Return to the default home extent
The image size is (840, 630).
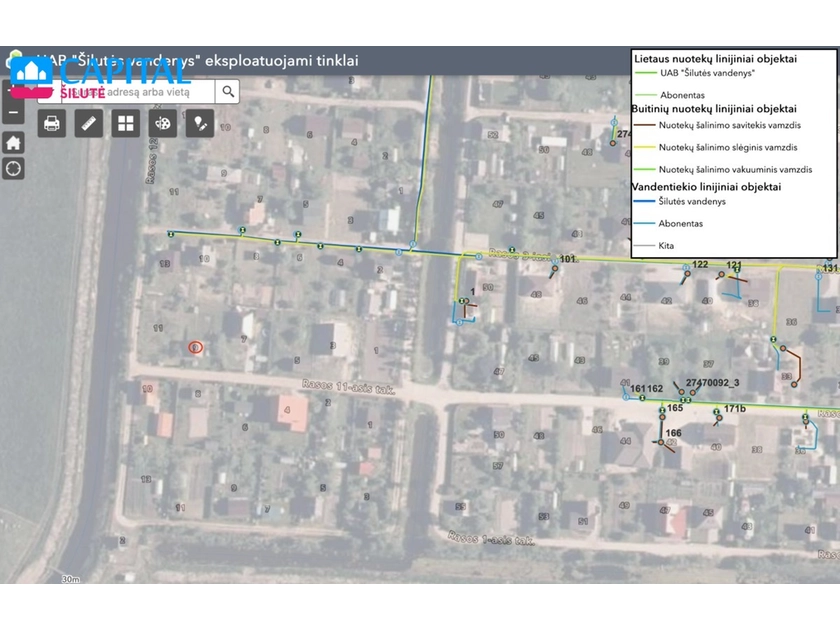pos(13,143)
